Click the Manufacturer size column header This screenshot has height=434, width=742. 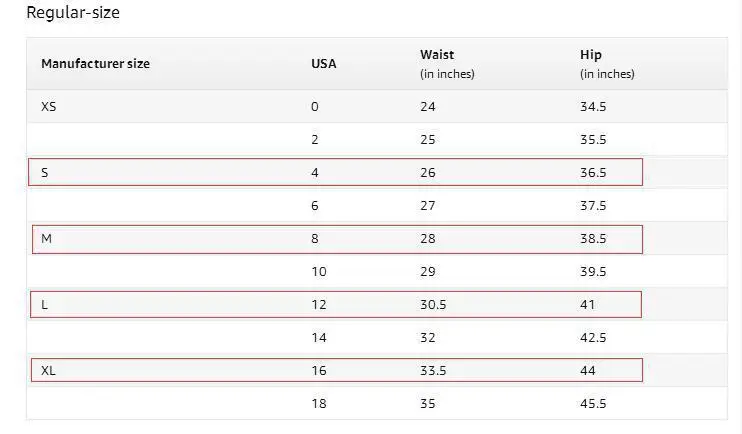pyautogui.click(x=95, y=63)
